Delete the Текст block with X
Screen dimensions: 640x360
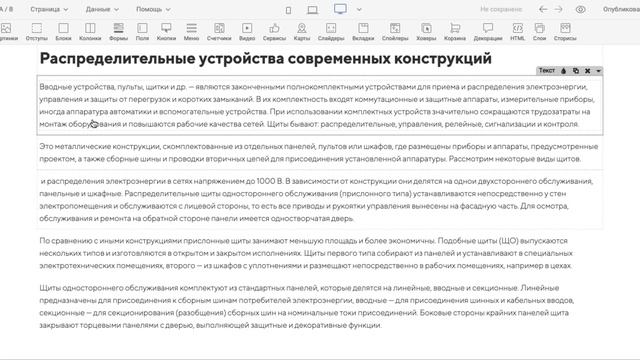587,71
